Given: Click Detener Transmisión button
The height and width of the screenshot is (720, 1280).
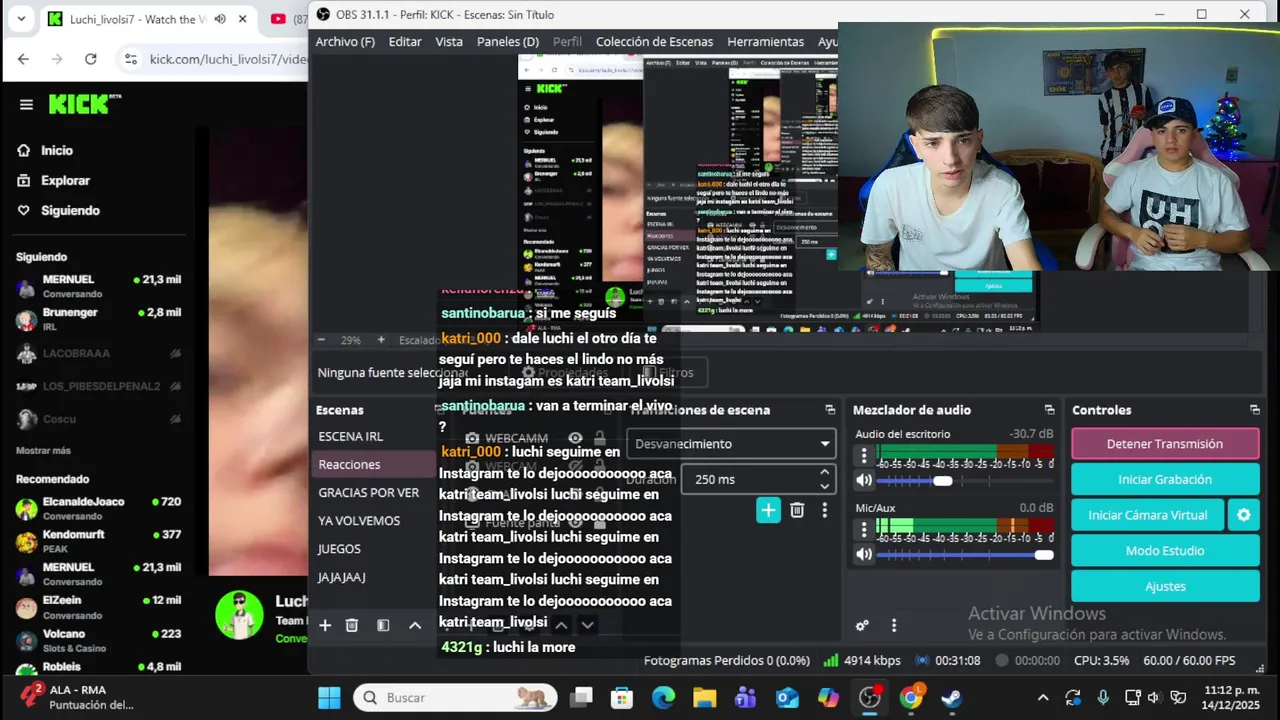Looking at the screenshot, I should [1165, 444].
